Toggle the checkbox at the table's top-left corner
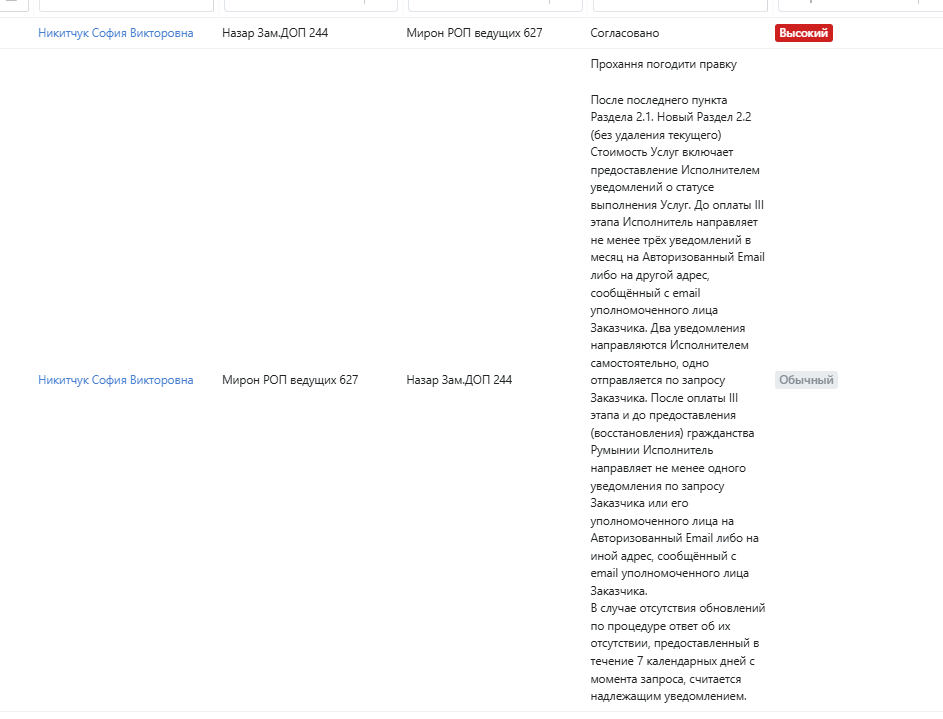This screenshot has width=943, height=719. tap(14, 4)
